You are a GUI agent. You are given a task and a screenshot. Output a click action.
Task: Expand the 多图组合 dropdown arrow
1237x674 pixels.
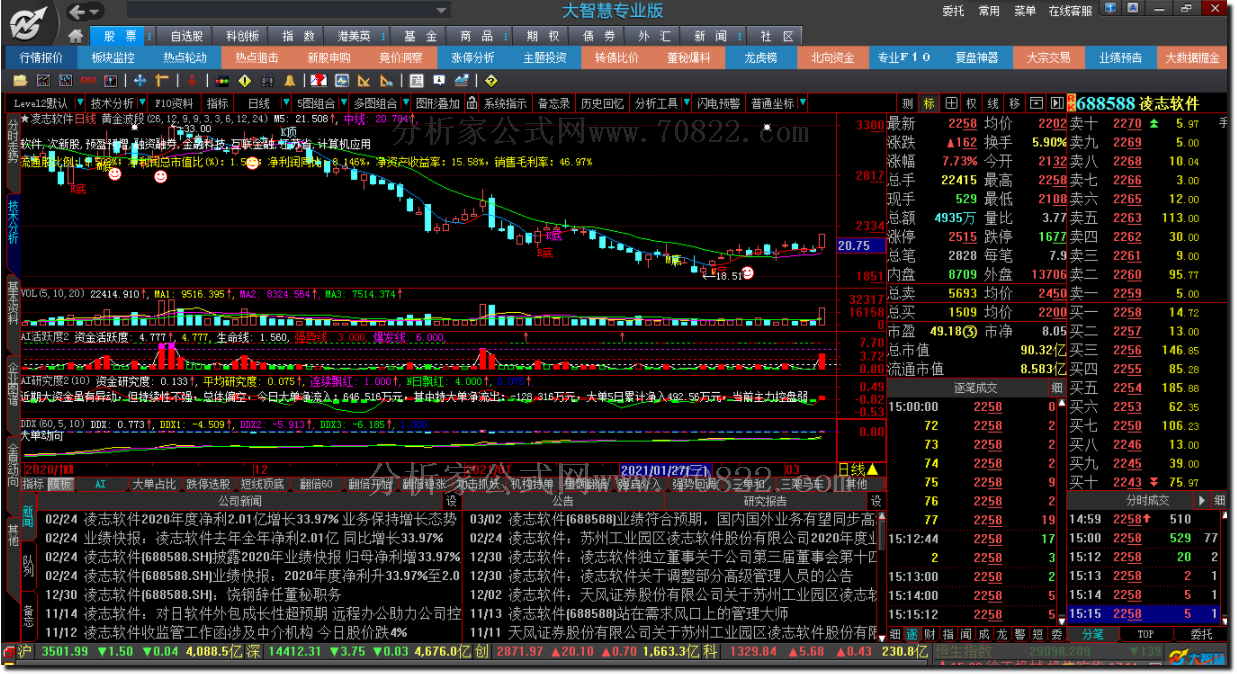(x=404, y=103)
